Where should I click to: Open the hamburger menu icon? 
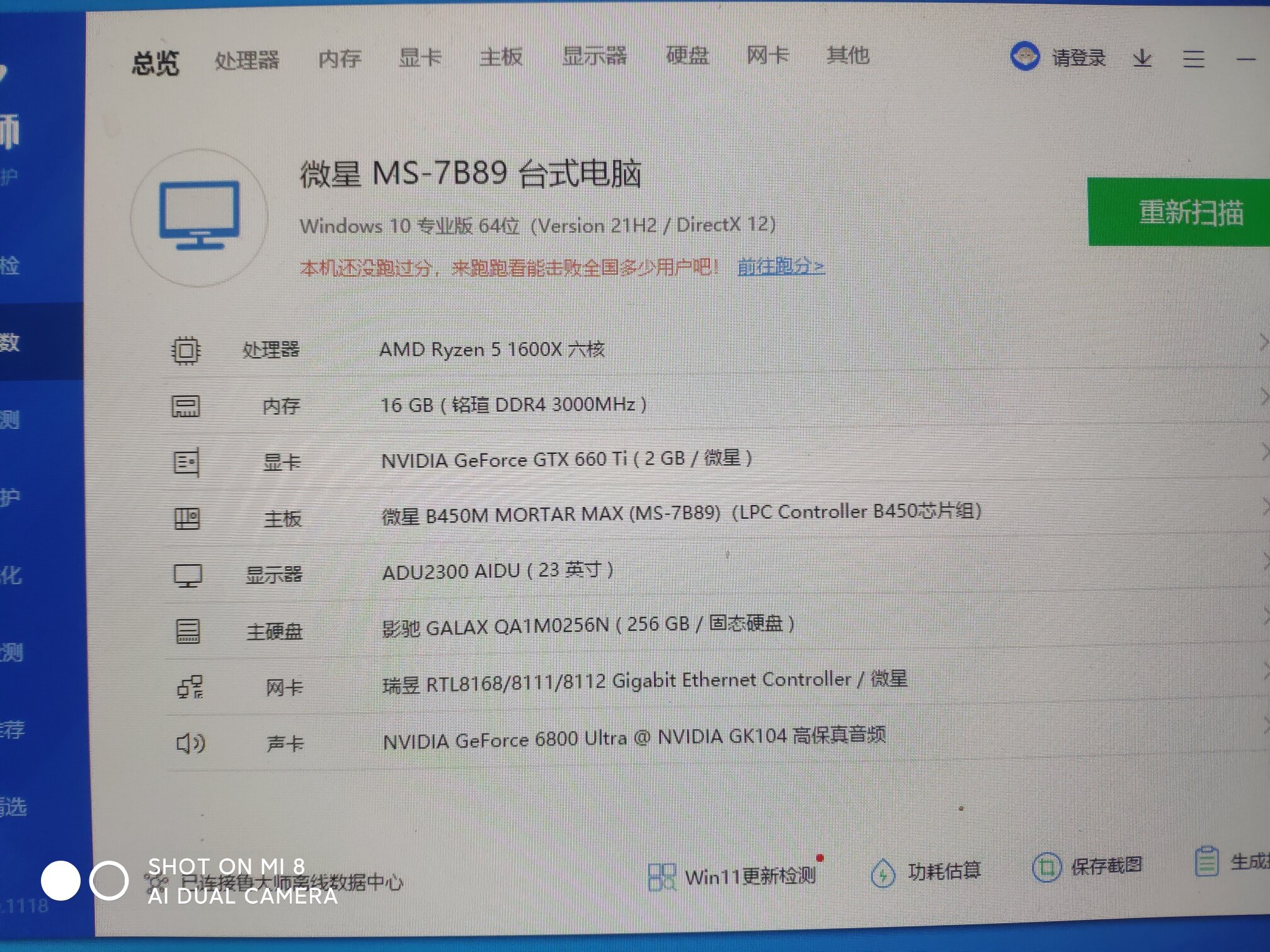coord(1193,59)
